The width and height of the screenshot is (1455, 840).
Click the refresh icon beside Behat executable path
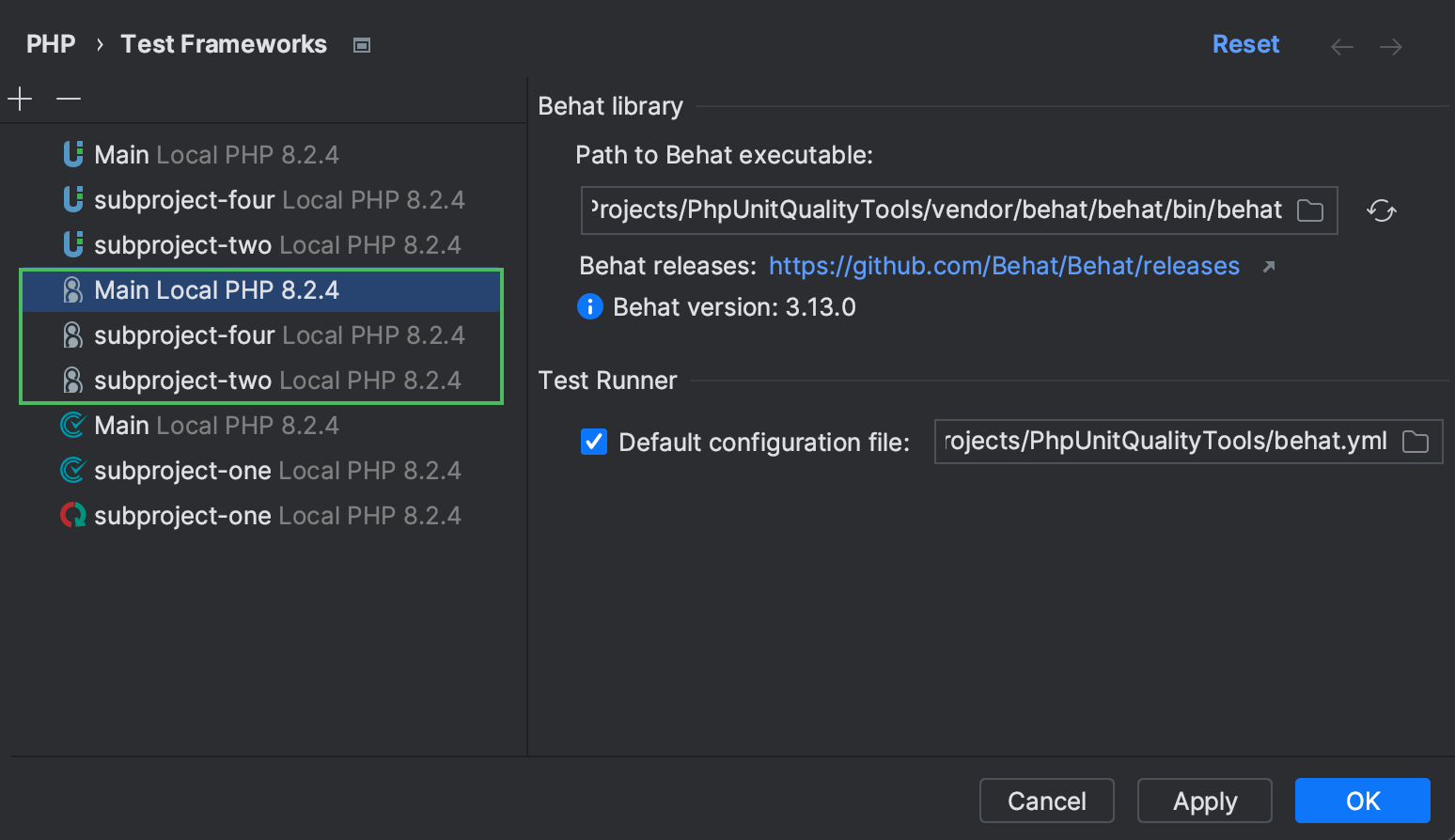[1381, 210]
